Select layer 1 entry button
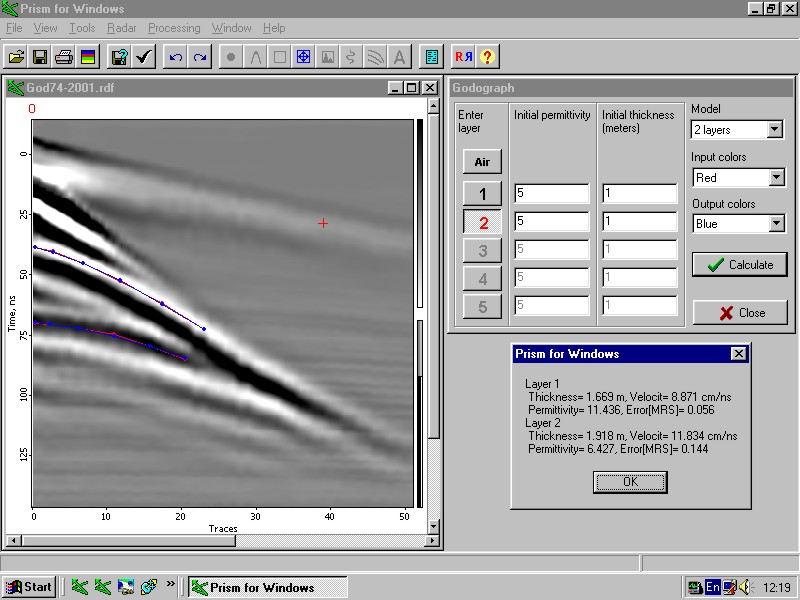Viewport: 800px width, 600px height. coord(482,194)
